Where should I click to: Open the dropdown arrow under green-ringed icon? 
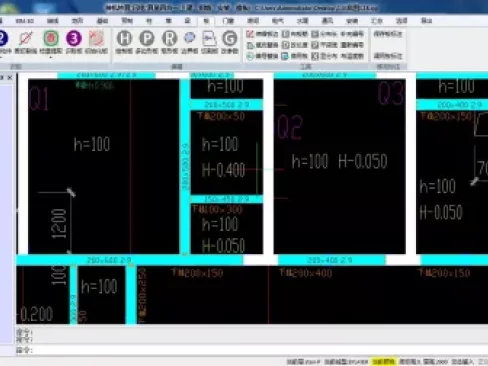point(51,57)
